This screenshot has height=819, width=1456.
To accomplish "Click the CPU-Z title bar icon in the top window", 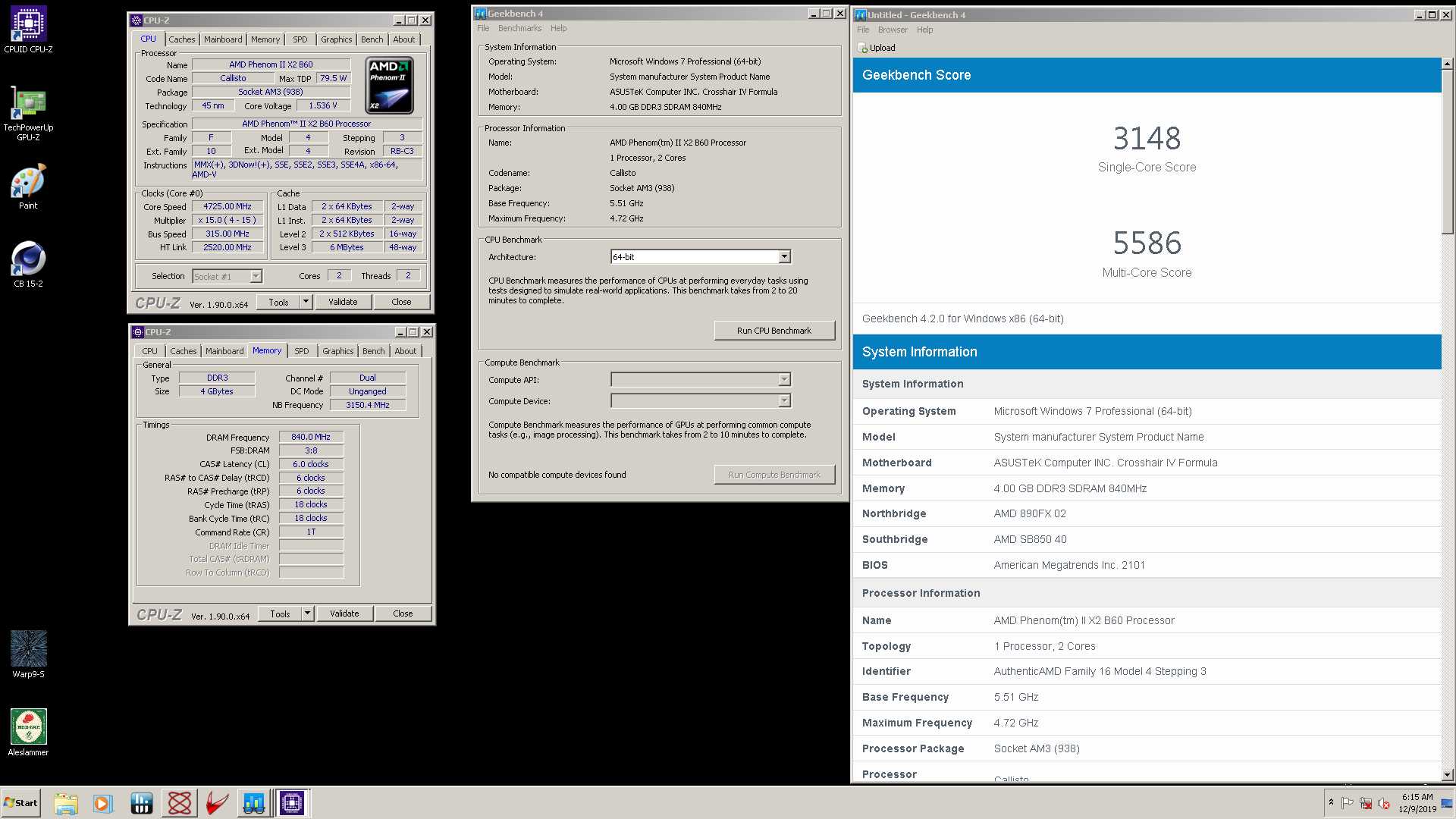I will point(136,20).
